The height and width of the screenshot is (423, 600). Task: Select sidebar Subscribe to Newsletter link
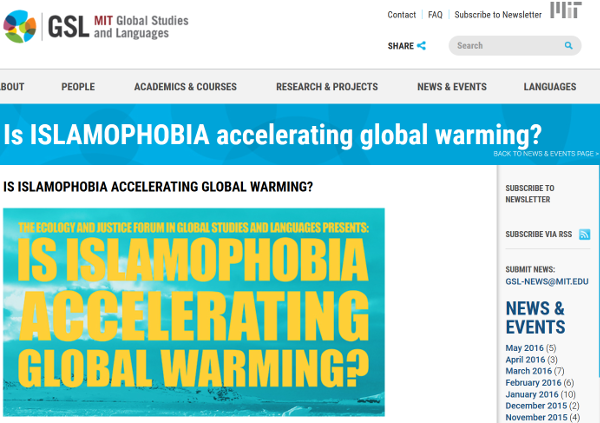click(x=530, y=194)
